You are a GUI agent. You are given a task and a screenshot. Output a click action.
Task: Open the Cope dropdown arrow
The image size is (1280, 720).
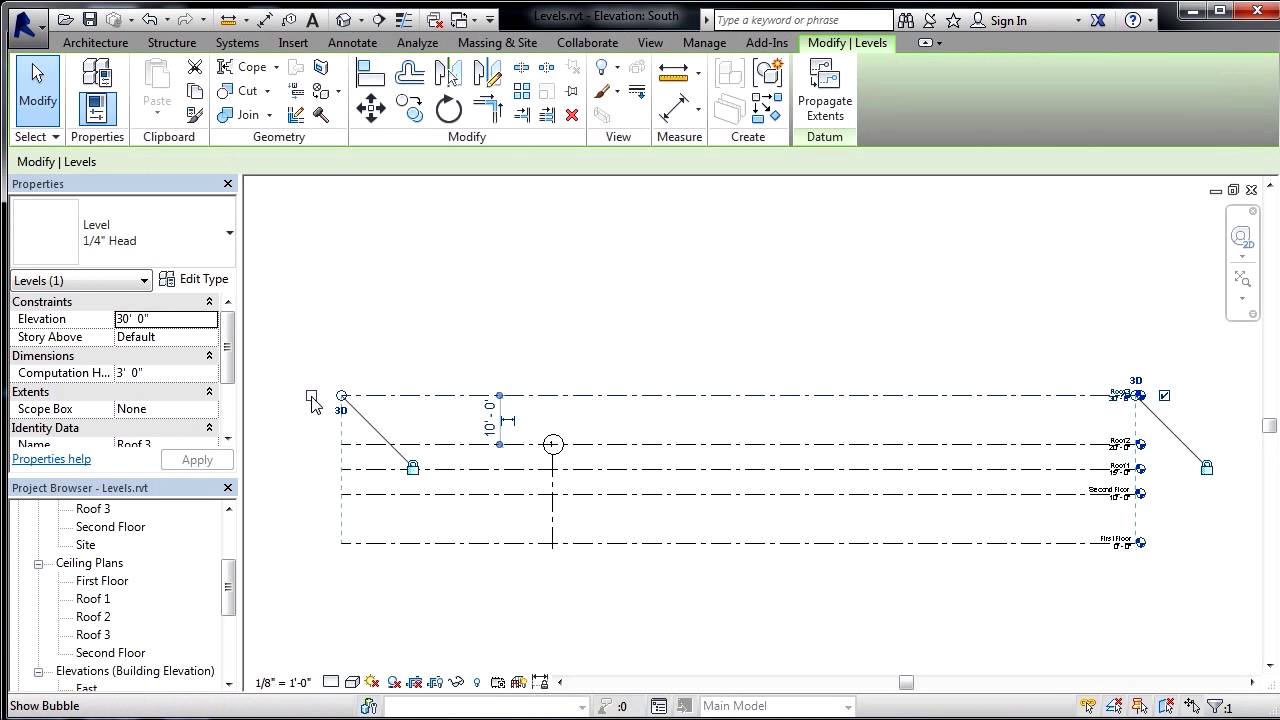(276, 67)
